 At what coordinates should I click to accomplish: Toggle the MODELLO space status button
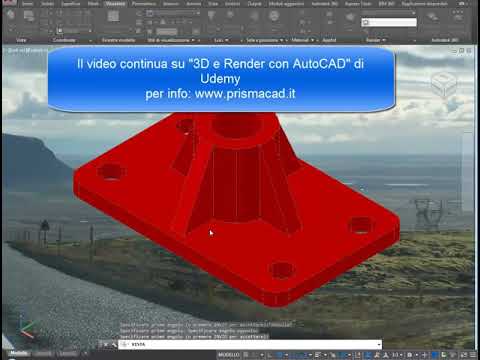point(228,355)
